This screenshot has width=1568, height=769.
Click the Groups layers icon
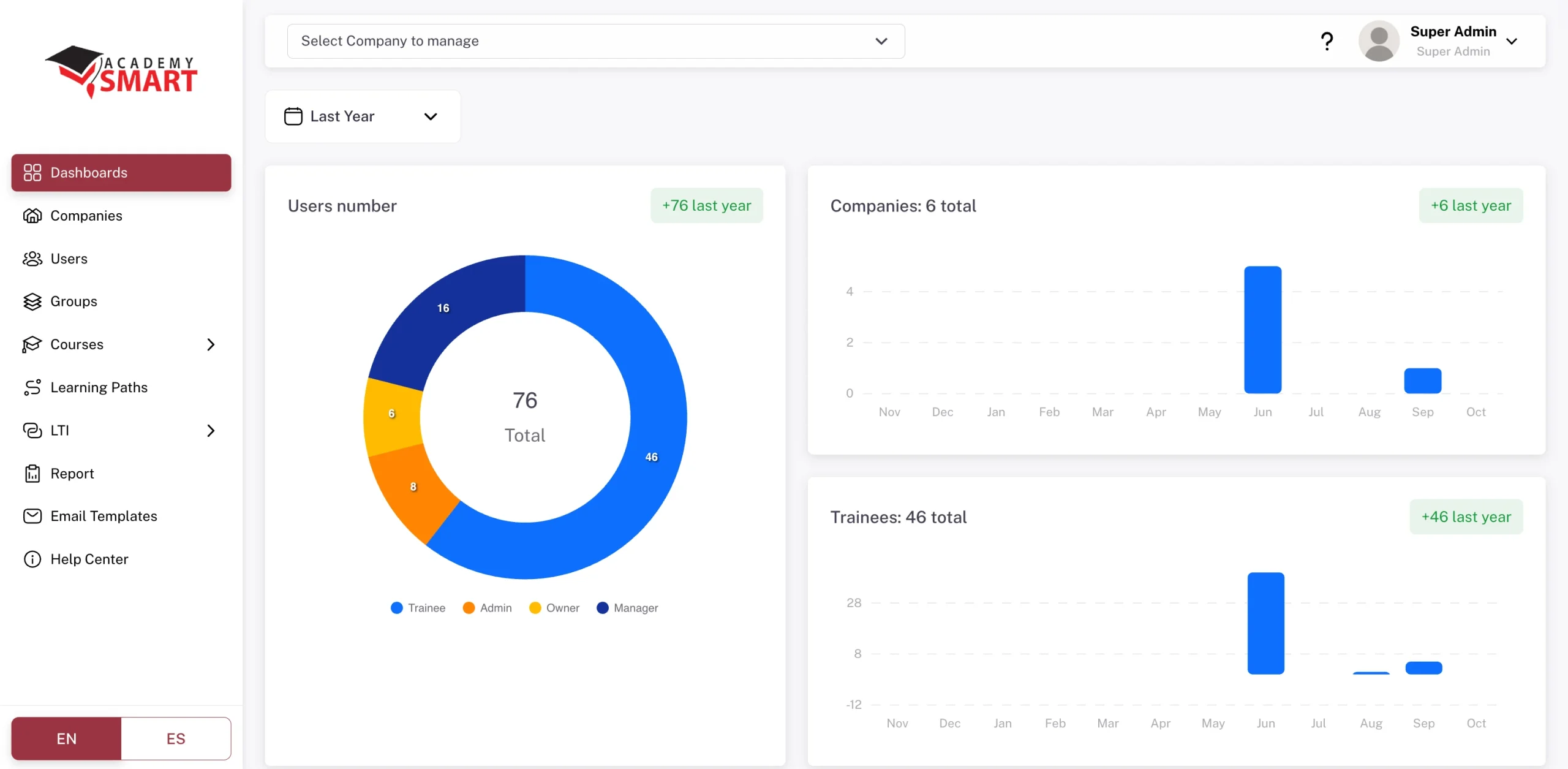32,301
